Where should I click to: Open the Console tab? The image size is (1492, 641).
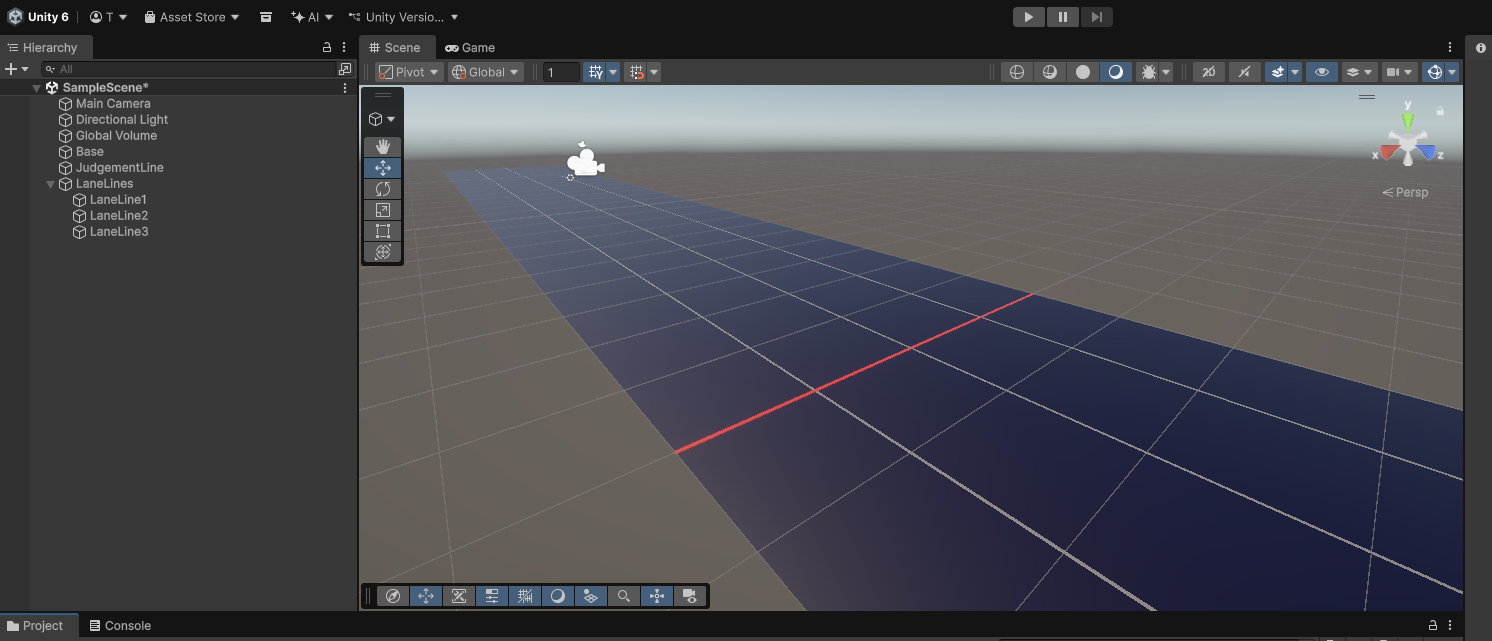(x=120, y=626)
